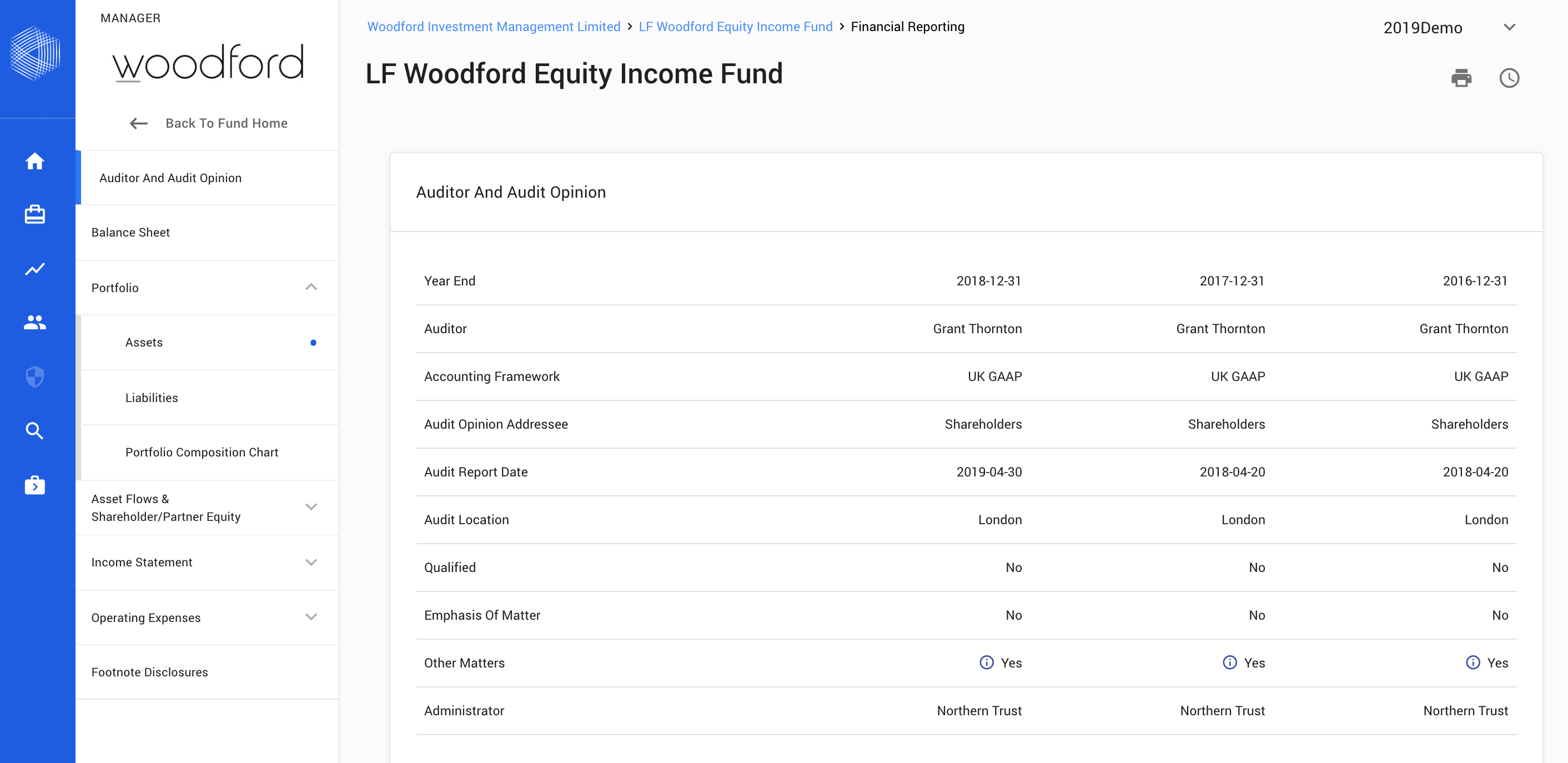The width and height of the screenshot is (1568, 763).
Task: Click the 2017-12-31 Year End value
Action: (x=1232, y=281)
